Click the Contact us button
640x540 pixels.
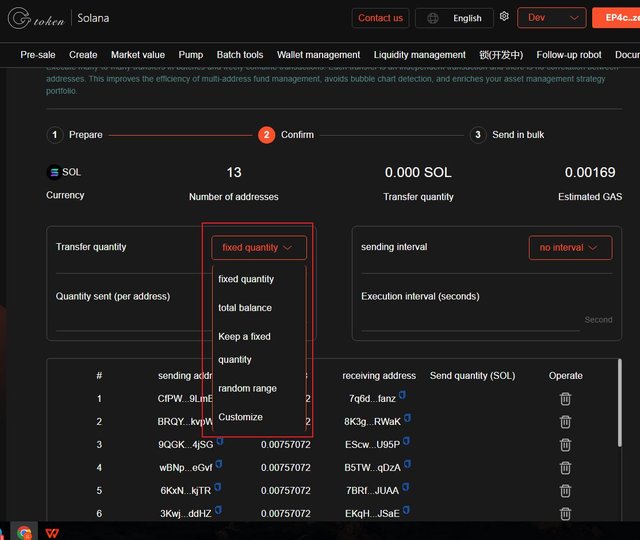(x=380, y=18)
